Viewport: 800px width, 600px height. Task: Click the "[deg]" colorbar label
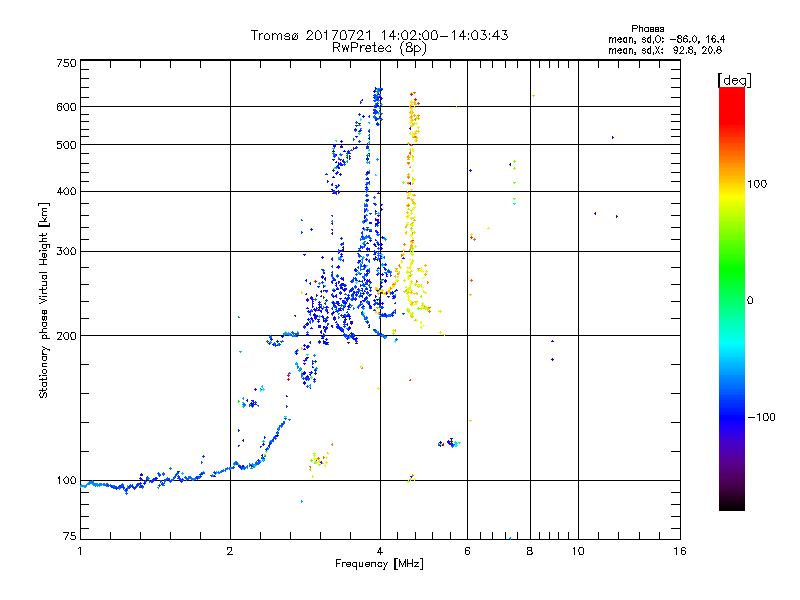click(x=734, y=80)
